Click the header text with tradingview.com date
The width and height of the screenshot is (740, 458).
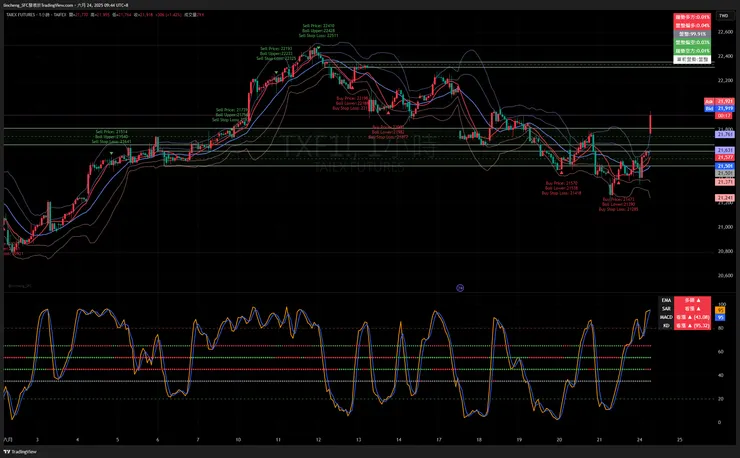pos(66,5)
